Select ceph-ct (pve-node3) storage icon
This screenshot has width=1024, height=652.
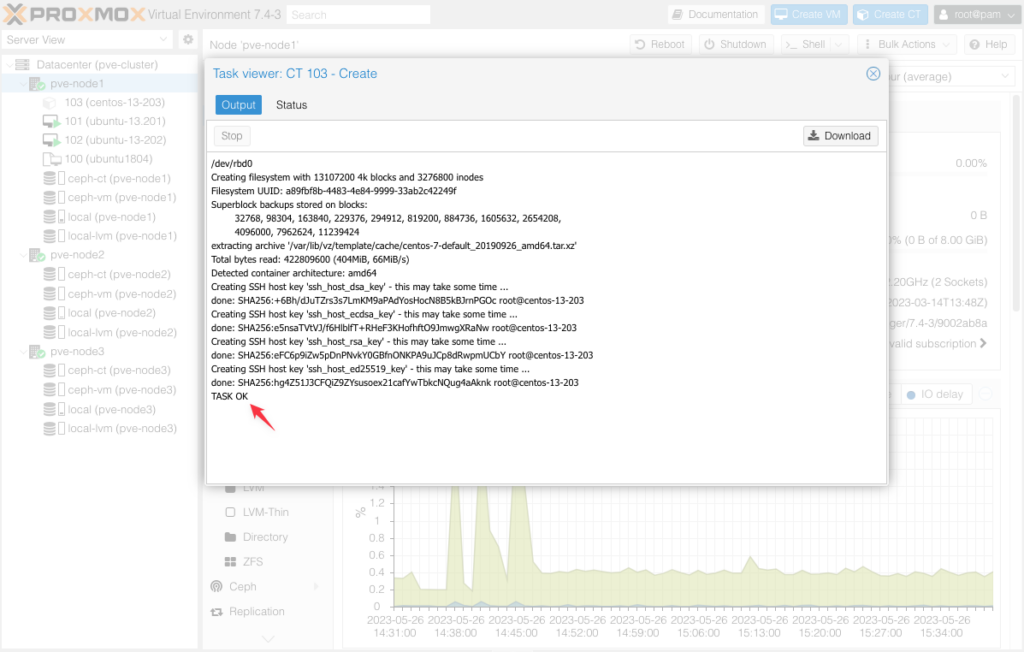54,370
